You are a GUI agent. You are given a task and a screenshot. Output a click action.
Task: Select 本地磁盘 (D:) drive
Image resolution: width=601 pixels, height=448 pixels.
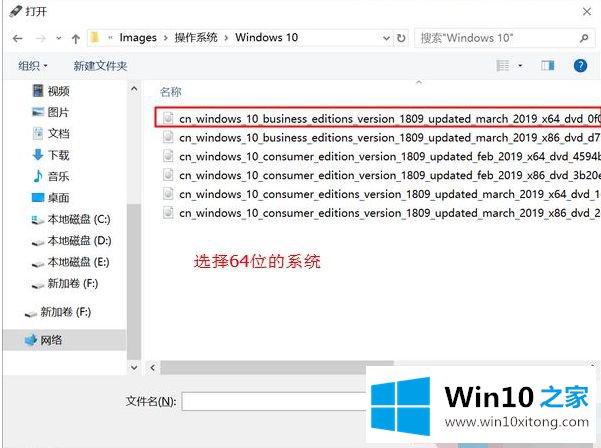pyautogui.click(x=71, y=241)
